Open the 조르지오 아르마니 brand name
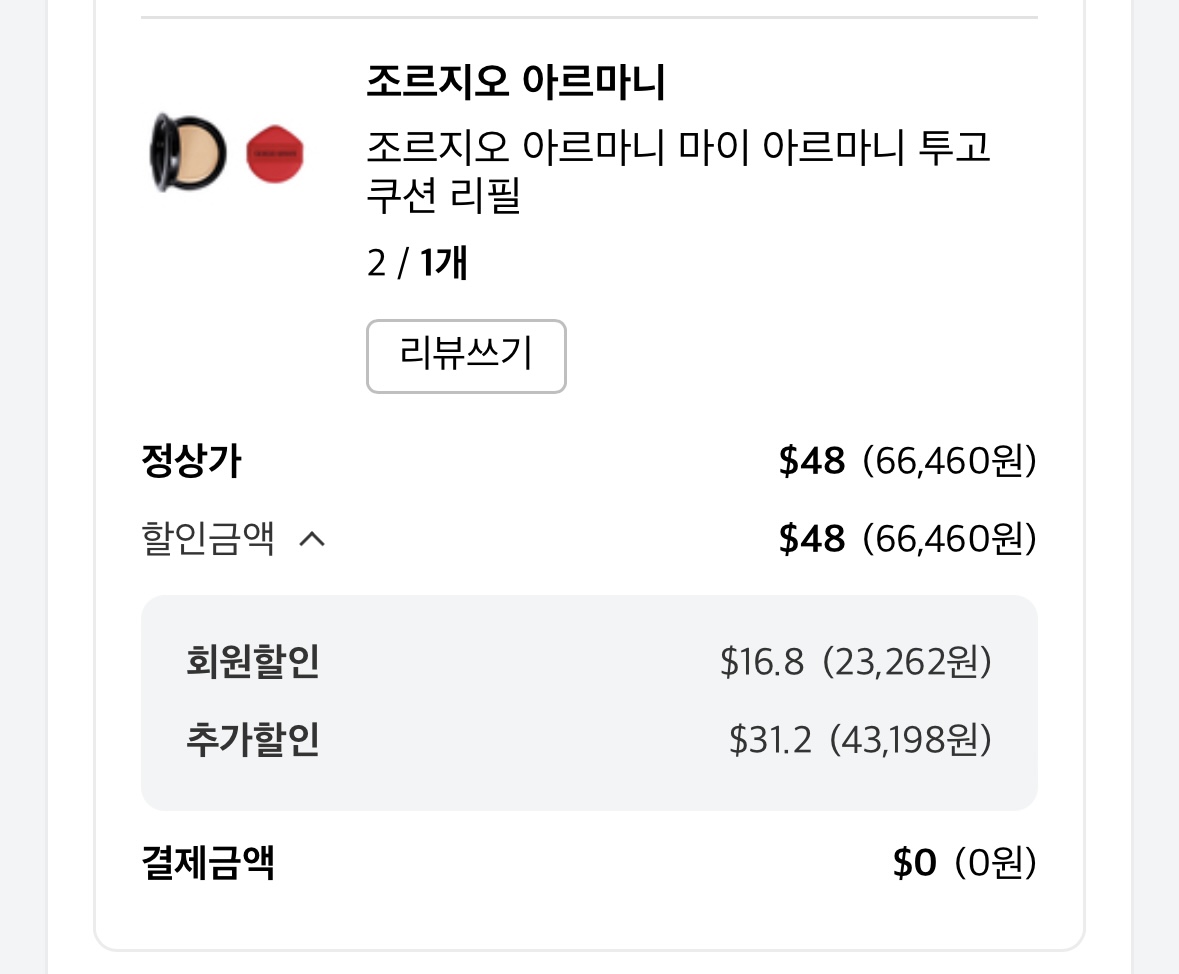Viewport: 1179px width, 974px height. tap(516, 81)
